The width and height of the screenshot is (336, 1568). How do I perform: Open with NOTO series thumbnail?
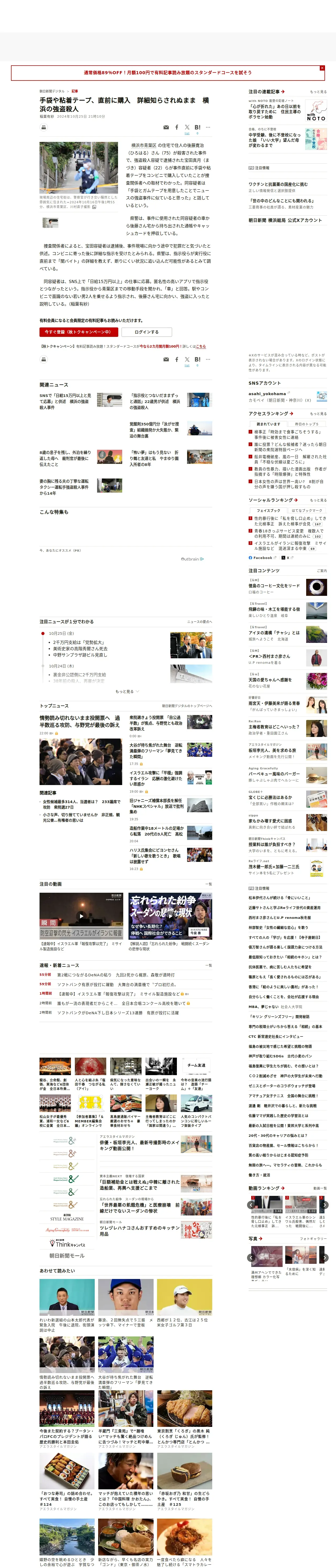(316, 110)
